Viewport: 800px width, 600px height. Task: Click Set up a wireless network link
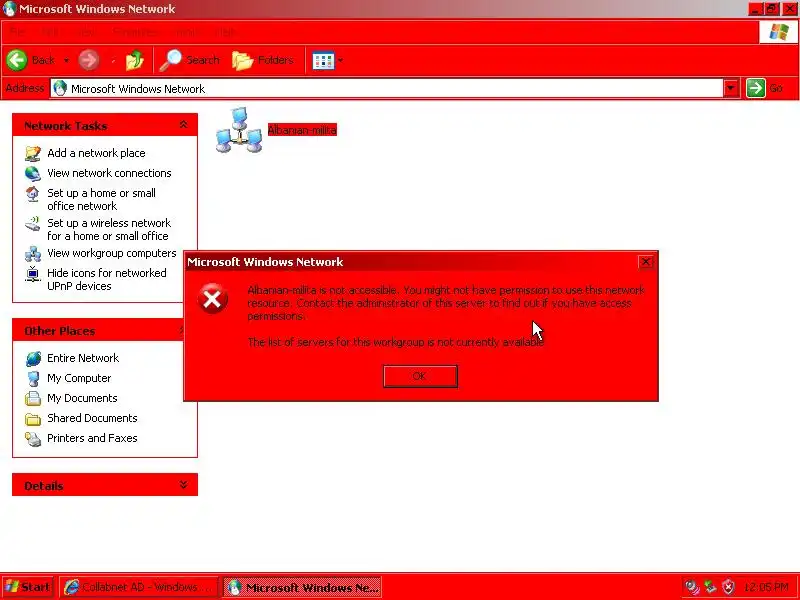109,230
